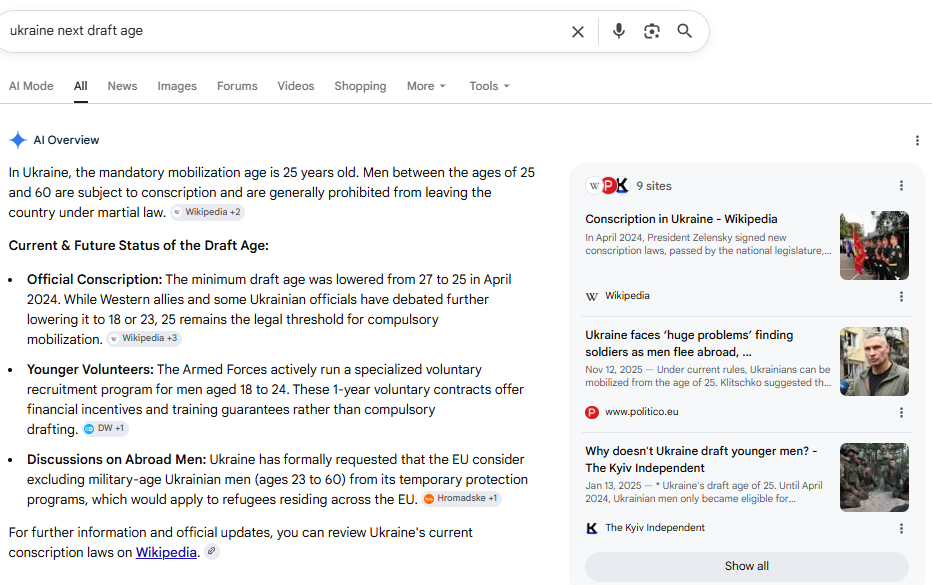932x585 pixels.
Task: Switch to the Shopping tab
Action: point(360,86)
